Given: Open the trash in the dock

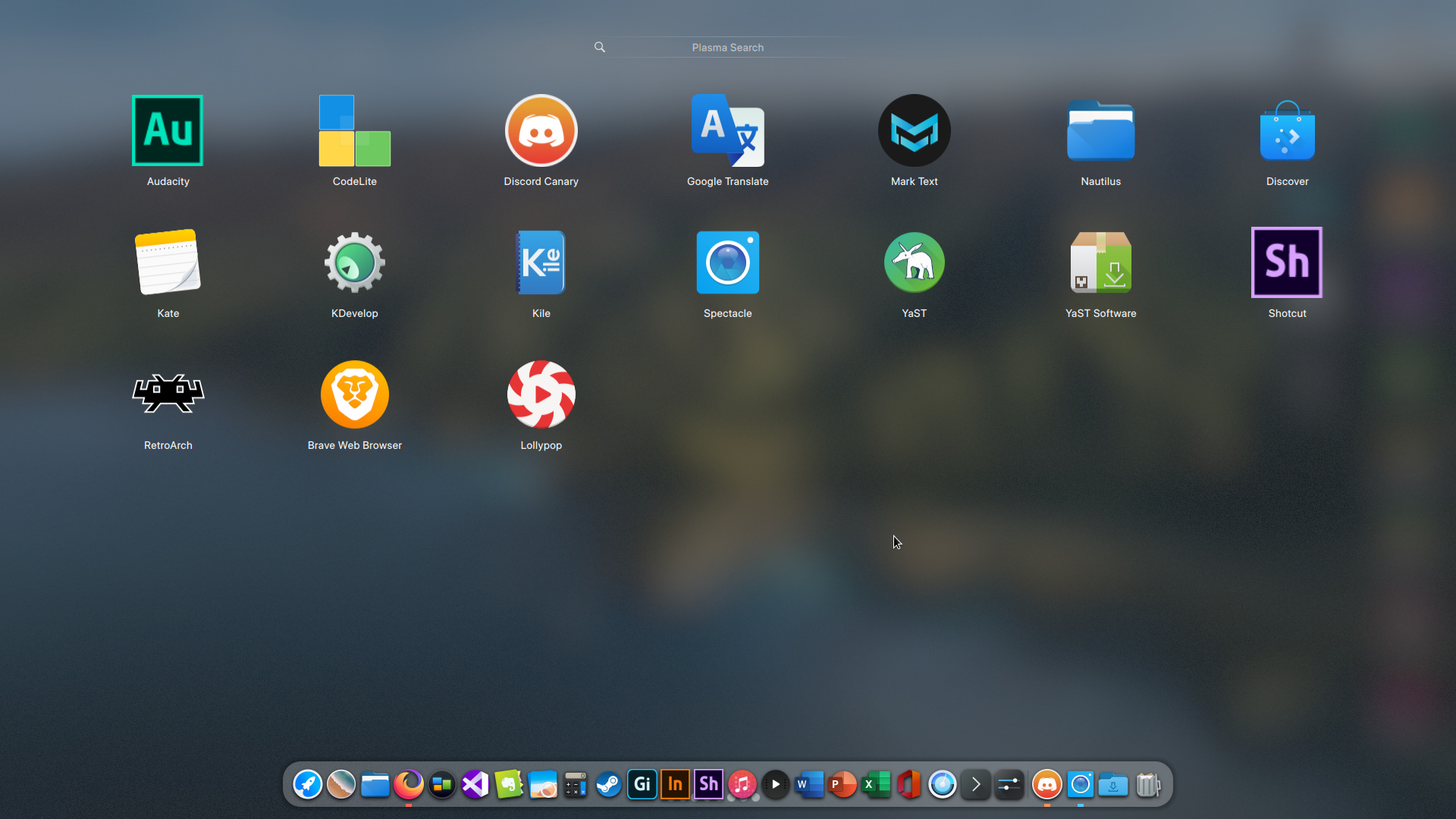Looking at the screenshot, I should 1148,784.
